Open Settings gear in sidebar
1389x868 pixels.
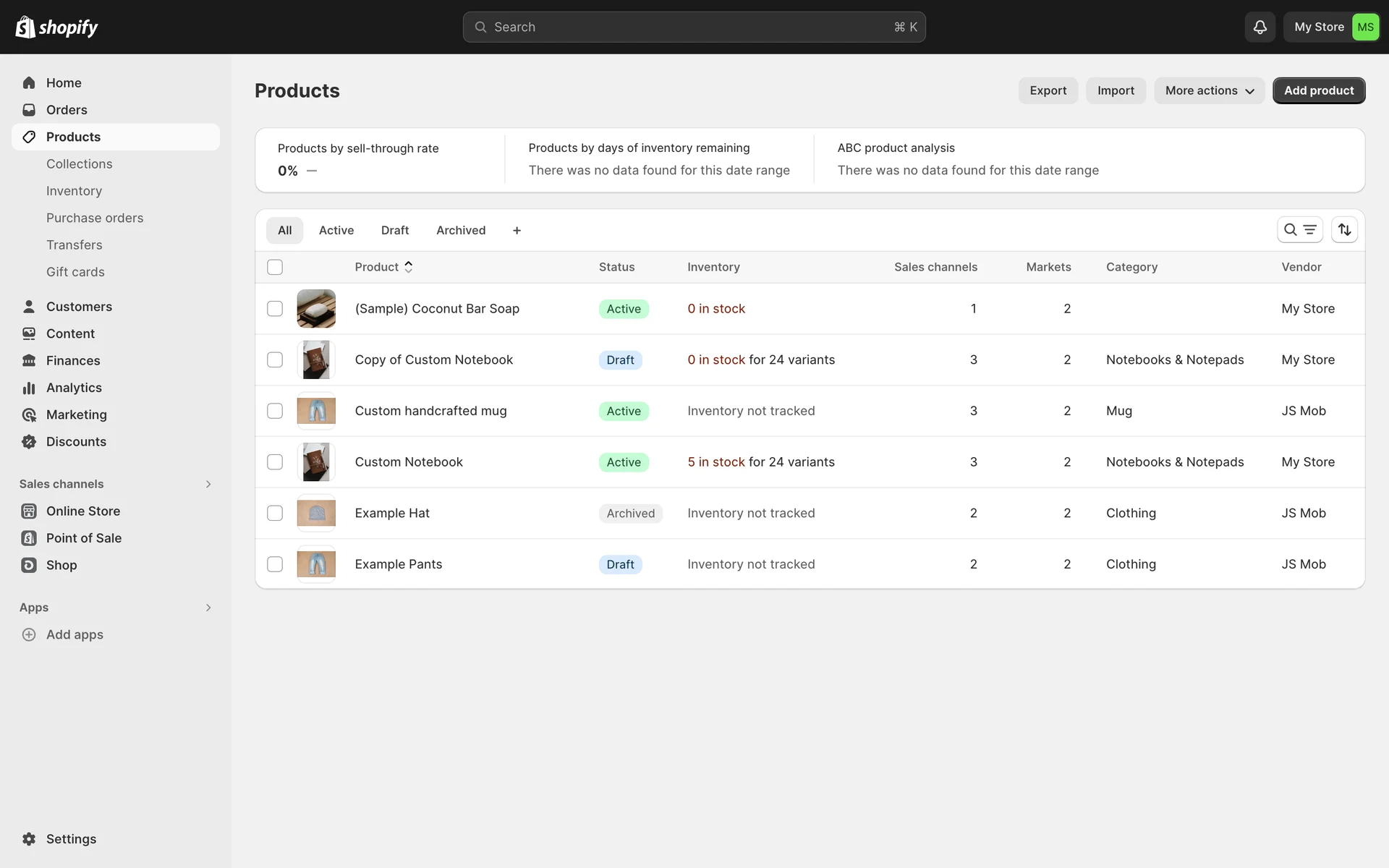pos(29,839)
